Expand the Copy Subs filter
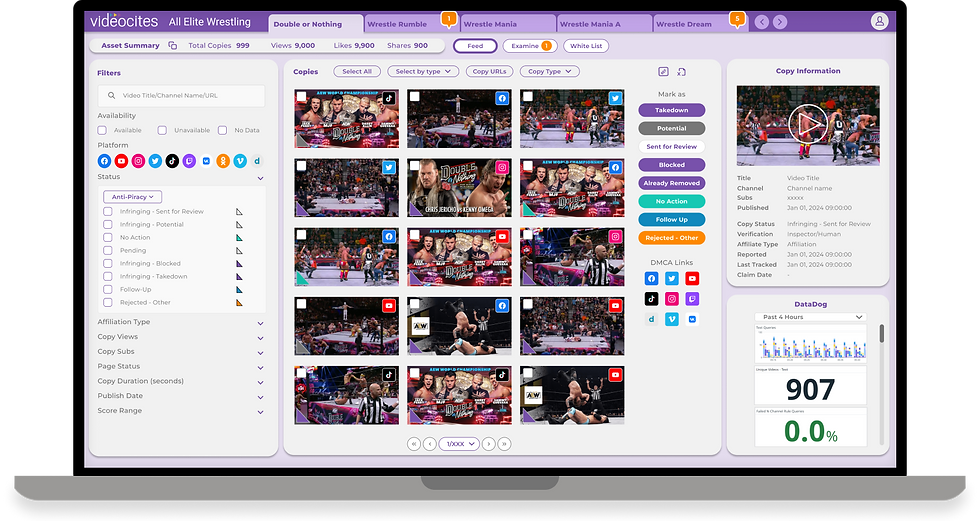Image resolution: width=980 pixels, height=521 pixels. pyautogui.click(x=261, y=353)
